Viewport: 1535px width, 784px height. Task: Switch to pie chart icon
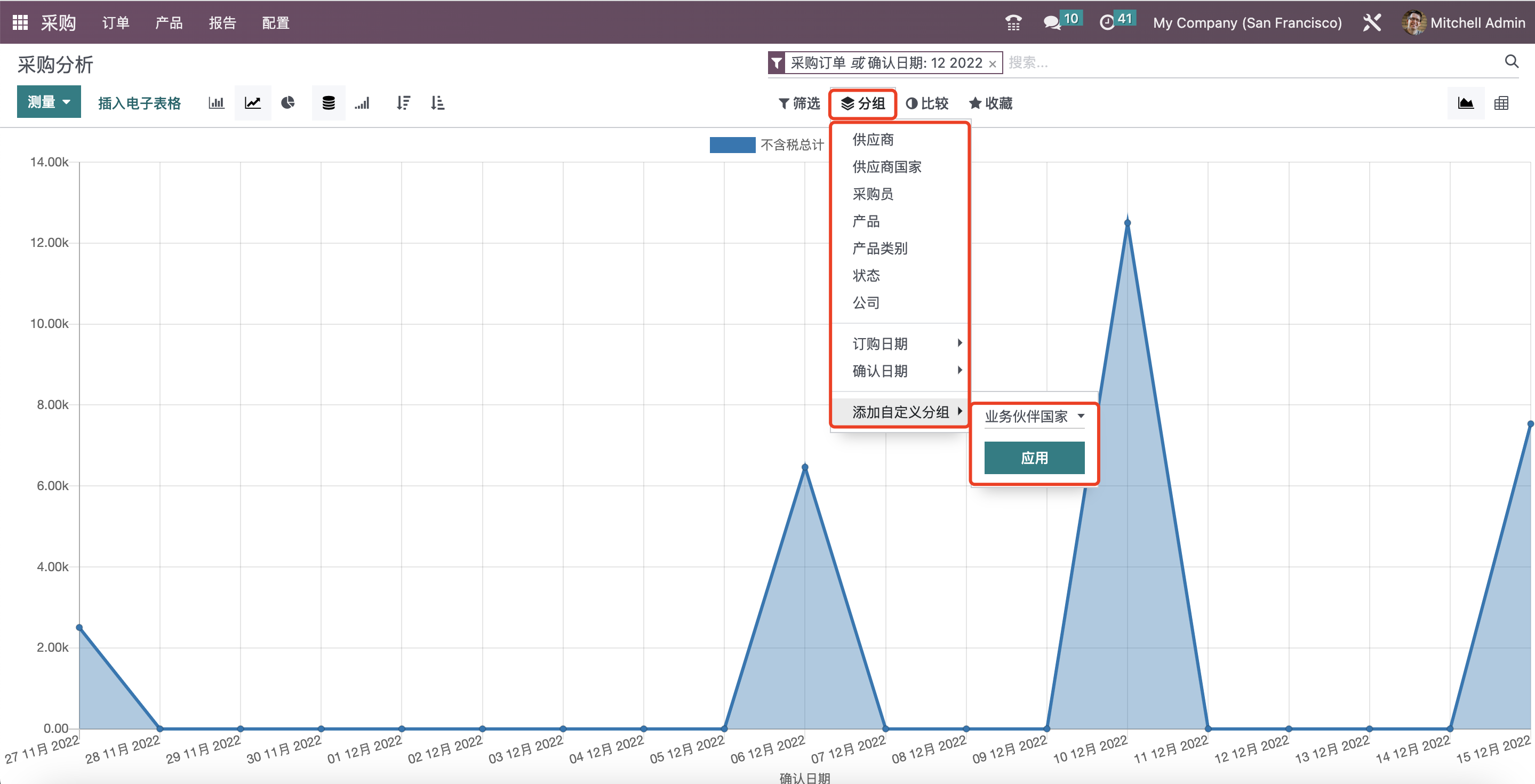[288, 103]
